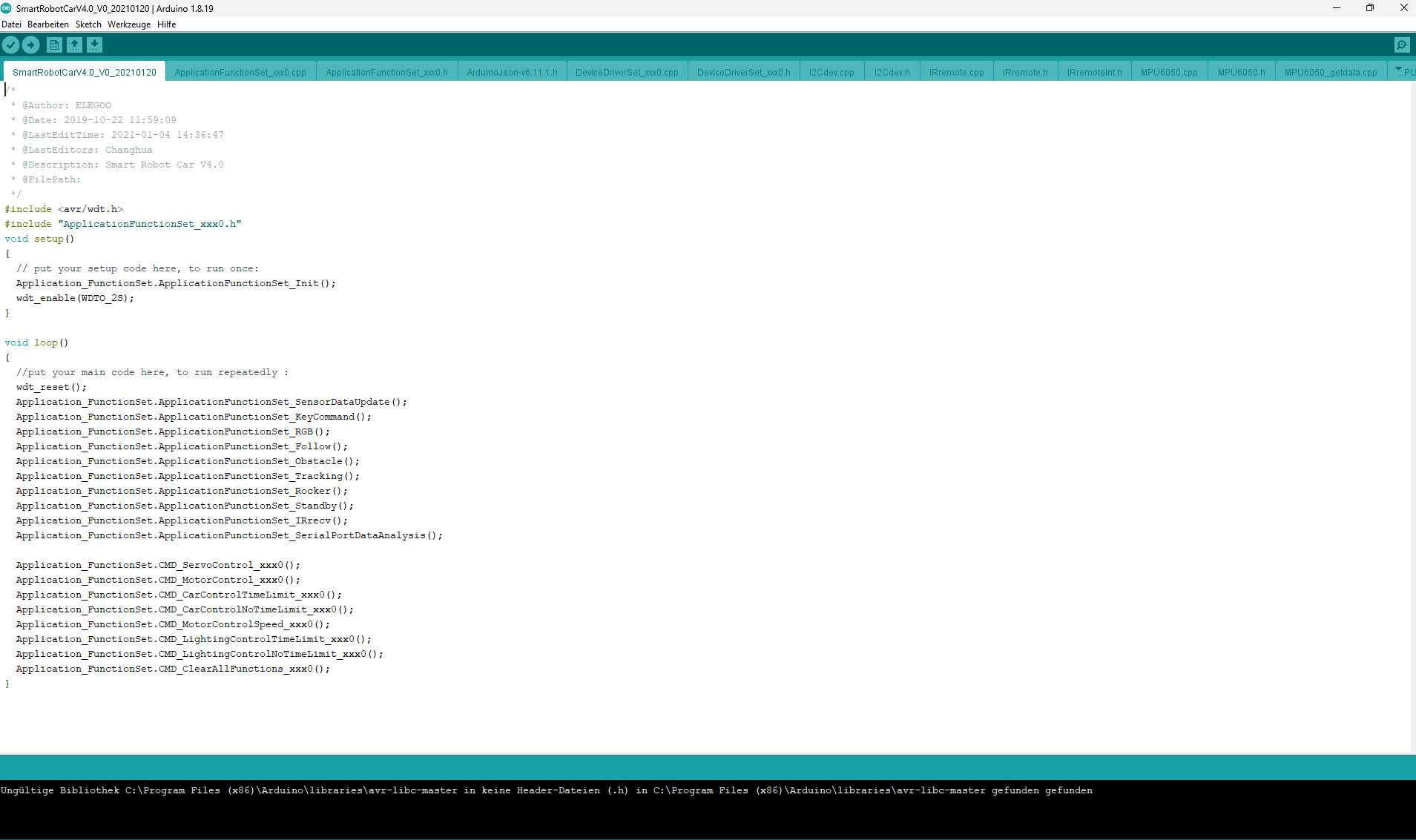This screenshot has height=840, width=1416.
Task: Click the 'CMD_ClearAllFunctions_xxx0();' line
Action: 173,669
